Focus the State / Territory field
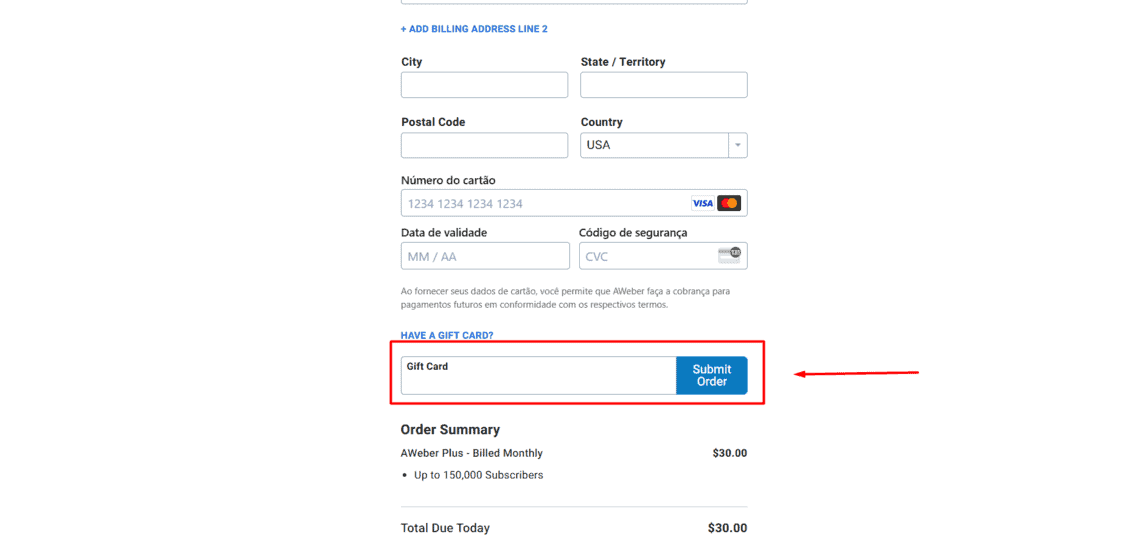Viewport: 1145px width, 554px height. tap(664, 85)
